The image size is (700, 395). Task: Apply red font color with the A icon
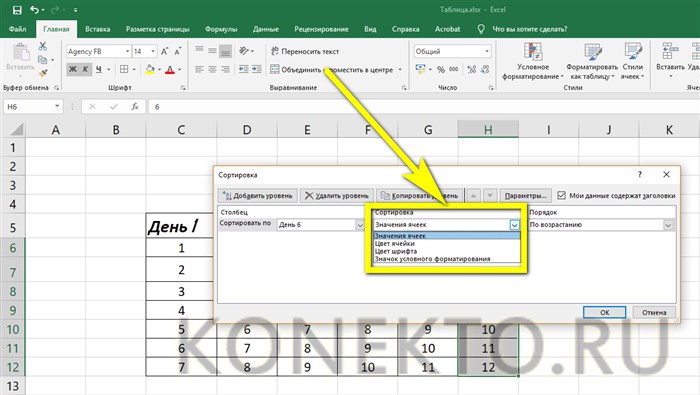tap(170, 69)
